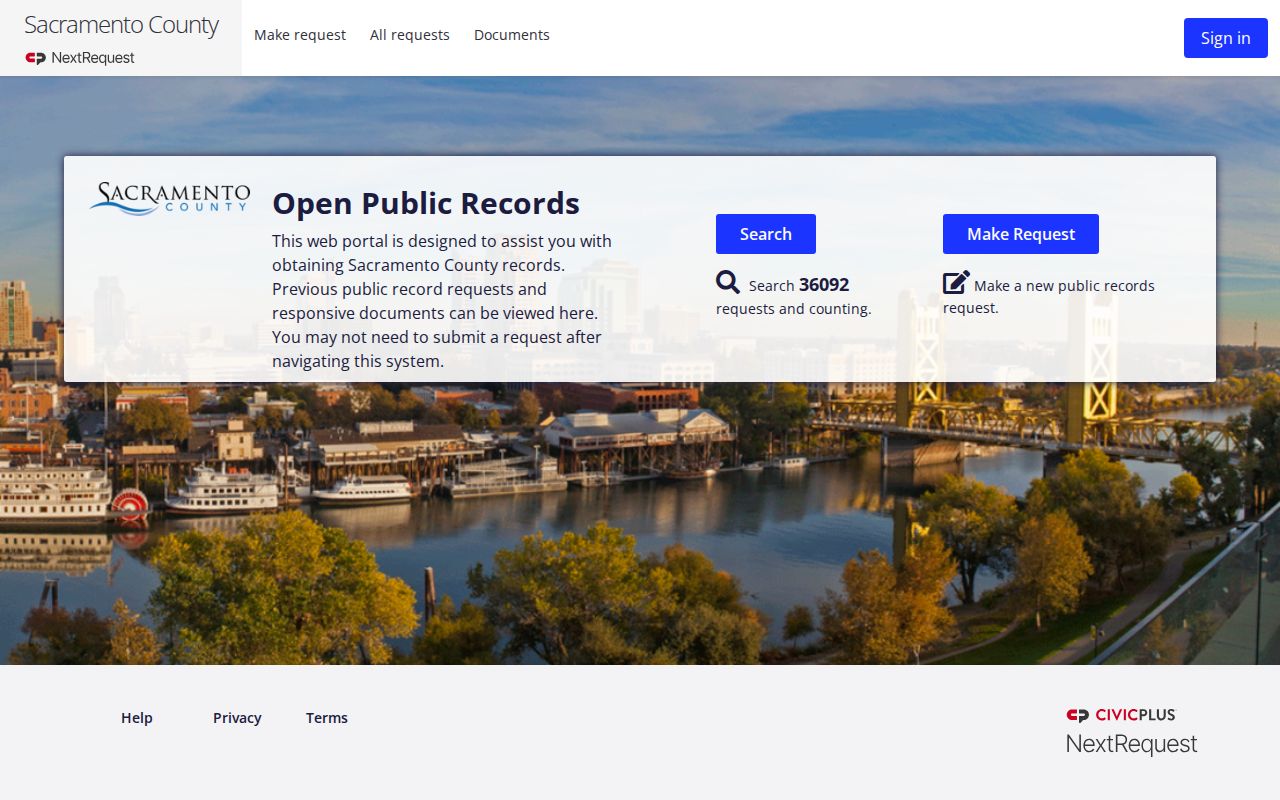Open the Help footer link
This screenshot has width=1280, height=800.
137,718
